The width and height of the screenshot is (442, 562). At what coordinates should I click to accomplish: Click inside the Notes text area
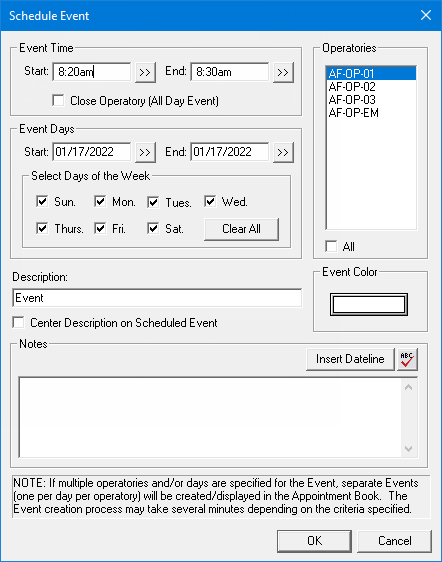(210, 417)
